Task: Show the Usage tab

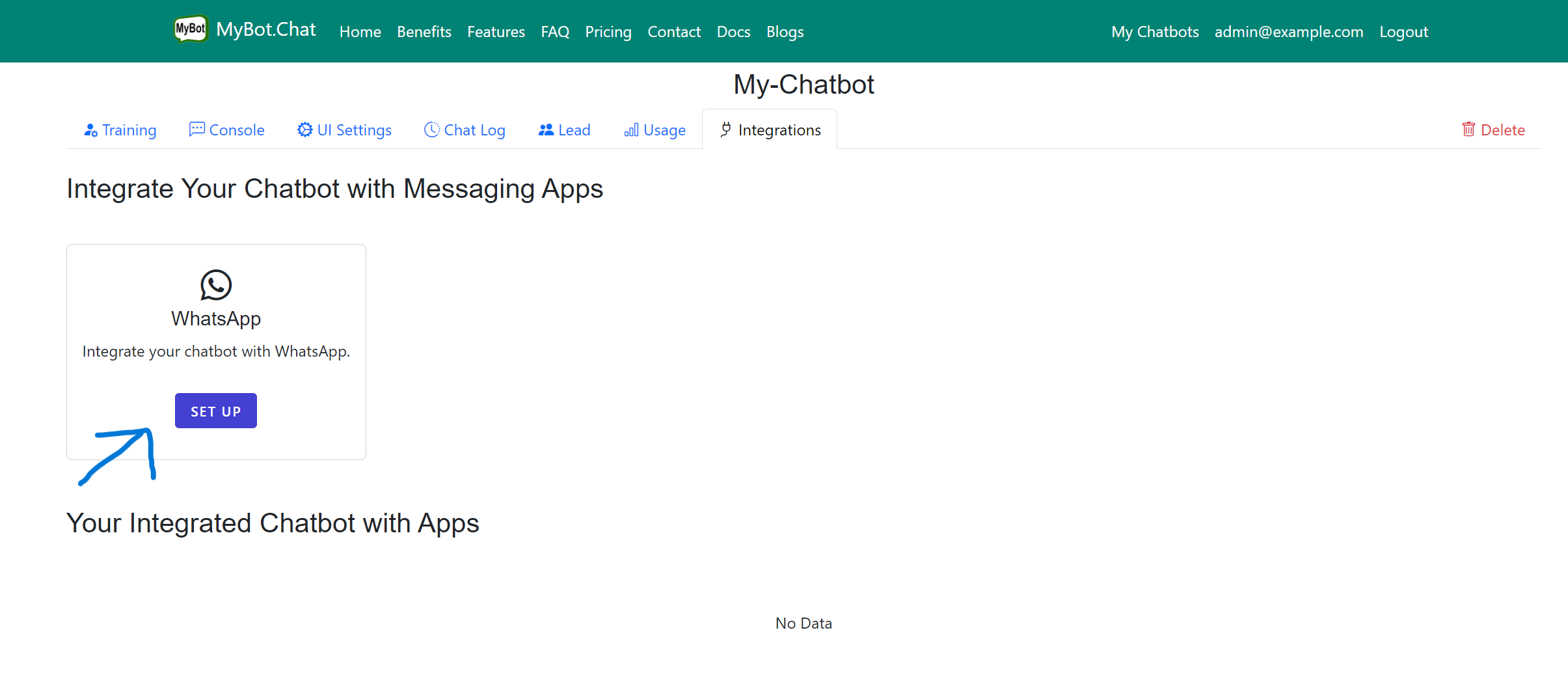Action: pyautogui.click(x=655, y=130)
